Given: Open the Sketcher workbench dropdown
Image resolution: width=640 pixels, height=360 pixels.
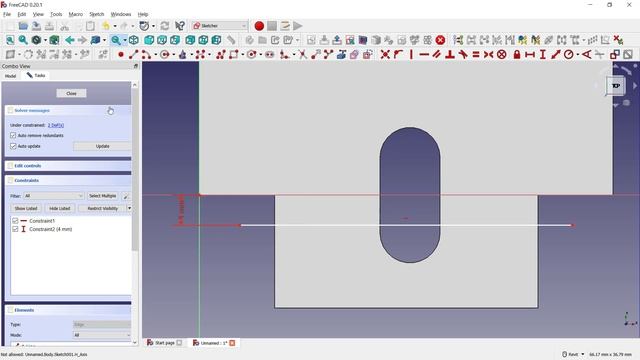Looking at the screenshot, I should pos(220,26).
